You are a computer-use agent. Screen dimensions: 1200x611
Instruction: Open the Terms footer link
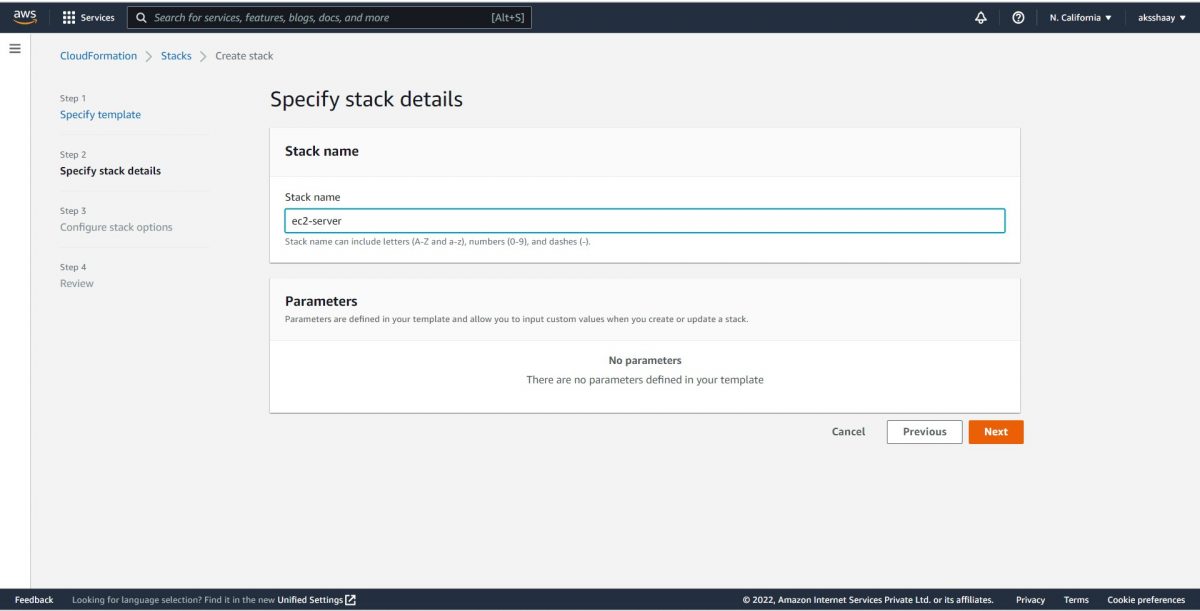coord(1076,600)
